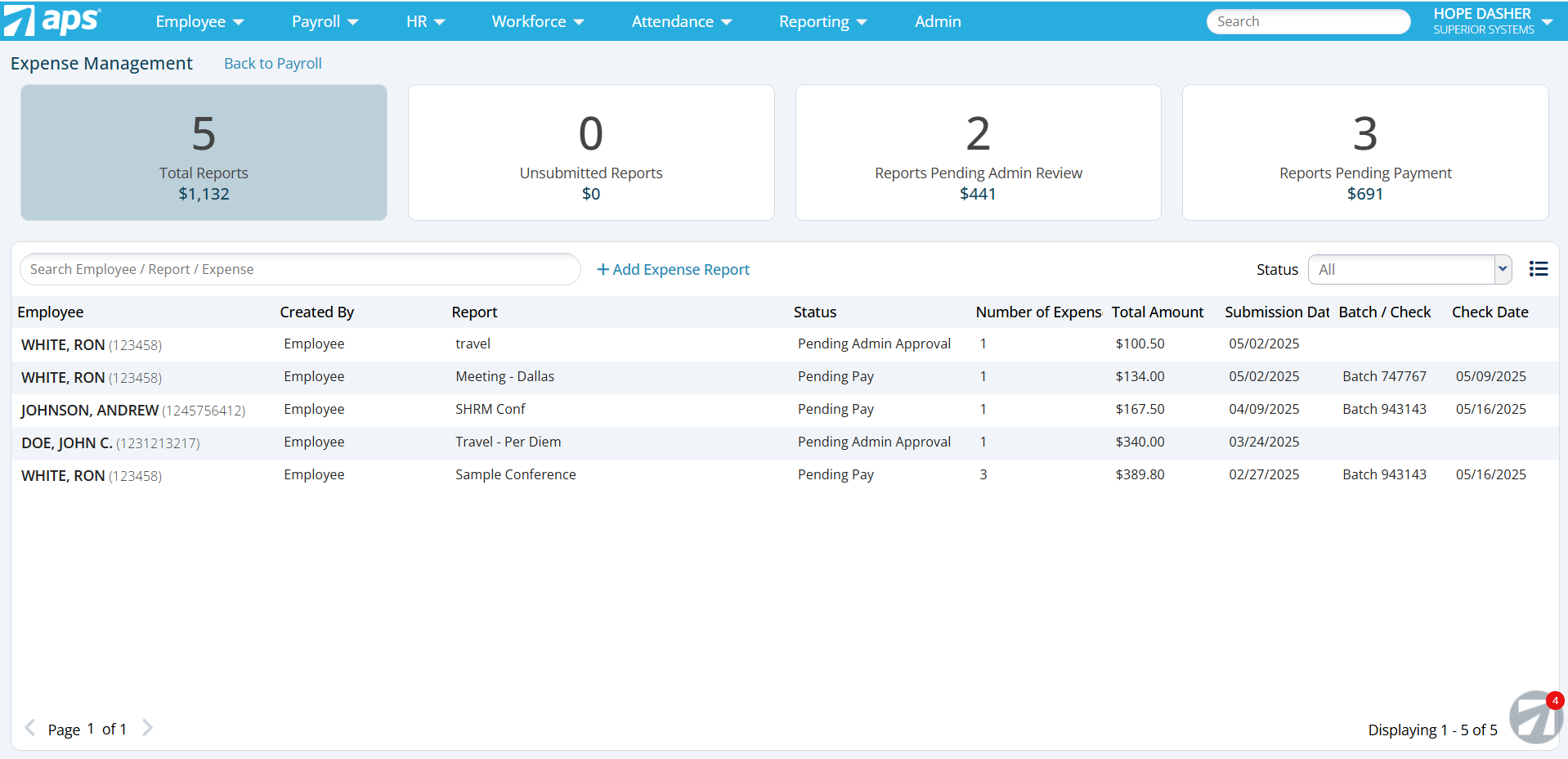
Task: Open Ron White's Sample Conference report row
Action: (x=515, y=474)
